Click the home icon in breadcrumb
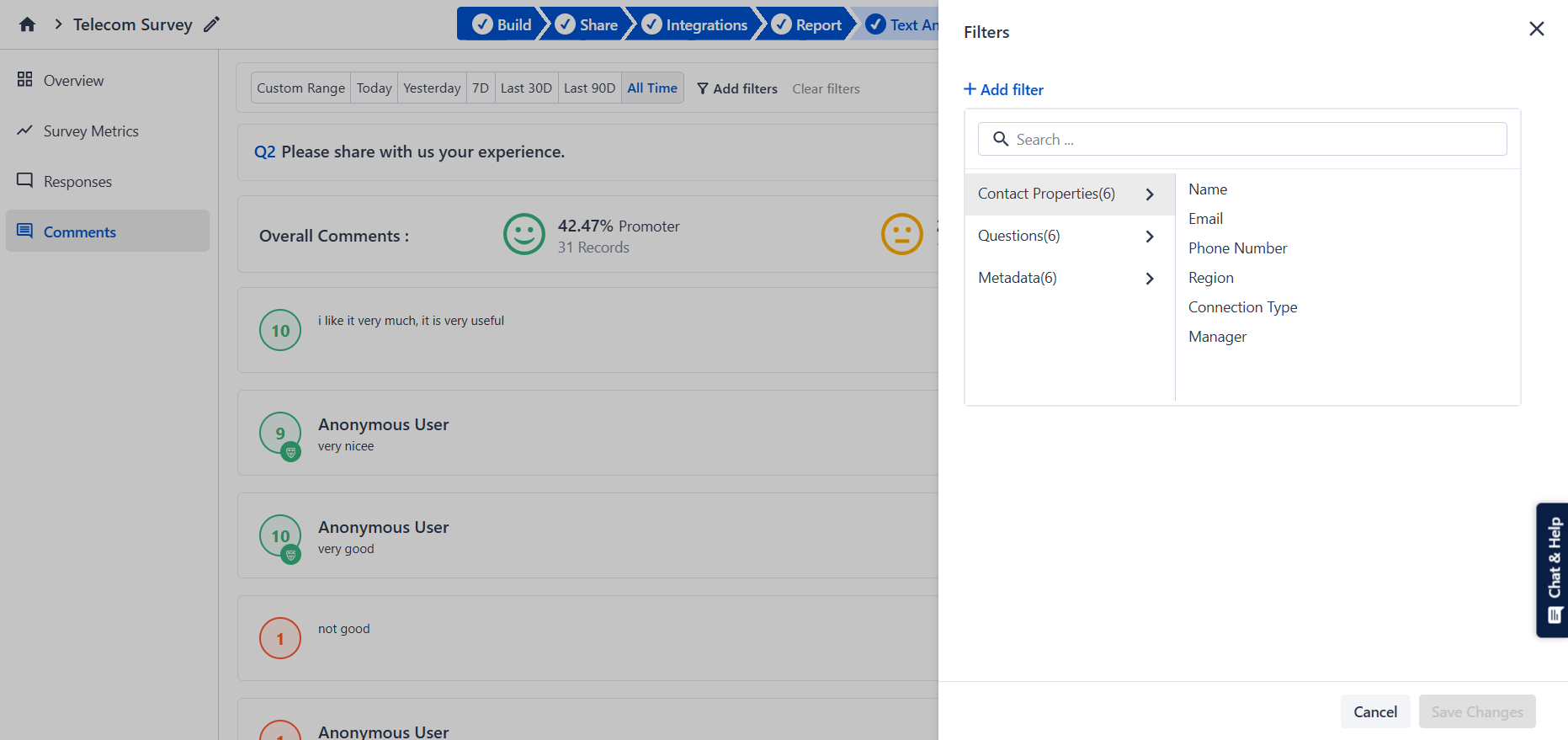 tap(27, 24)
